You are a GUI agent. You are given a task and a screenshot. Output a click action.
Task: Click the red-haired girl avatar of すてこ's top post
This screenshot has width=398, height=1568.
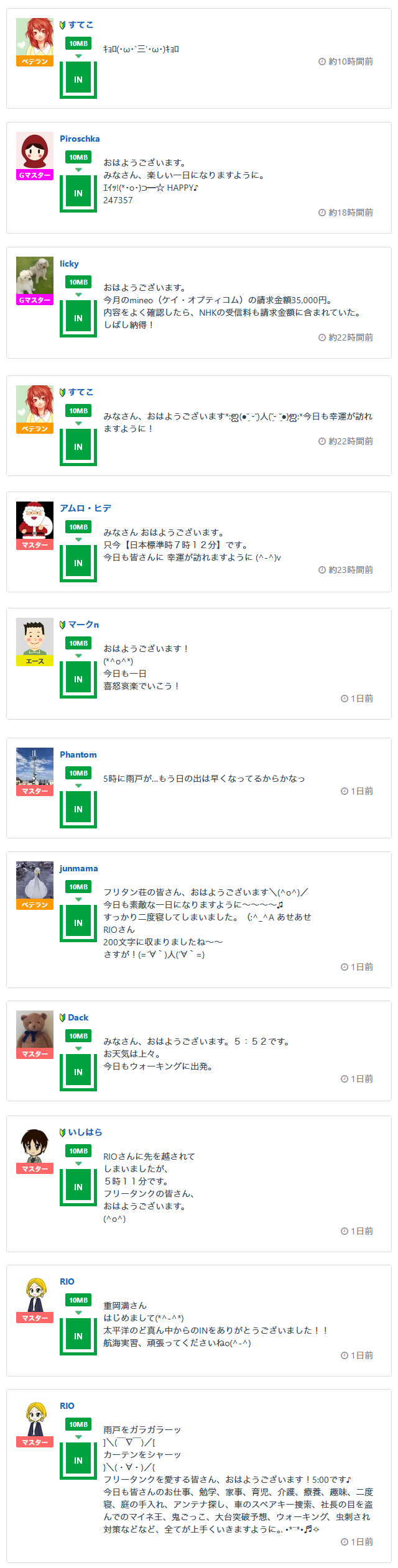(x=35, y=37)
